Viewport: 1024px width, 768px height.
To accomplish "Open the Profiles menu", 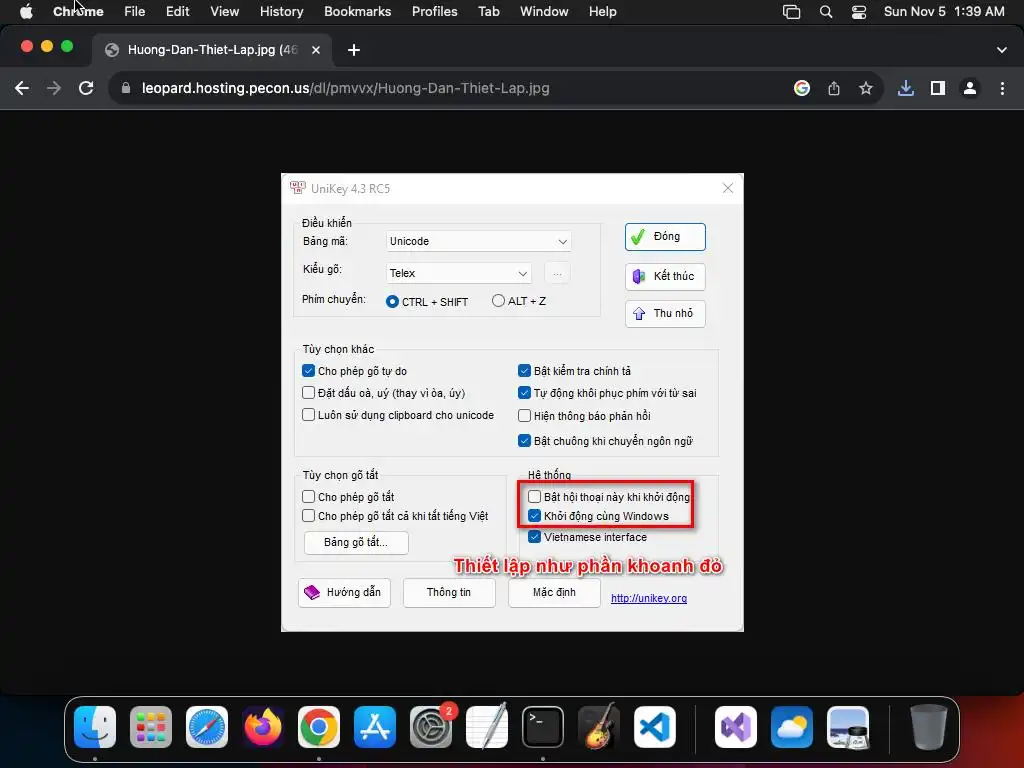I will 435,12.
